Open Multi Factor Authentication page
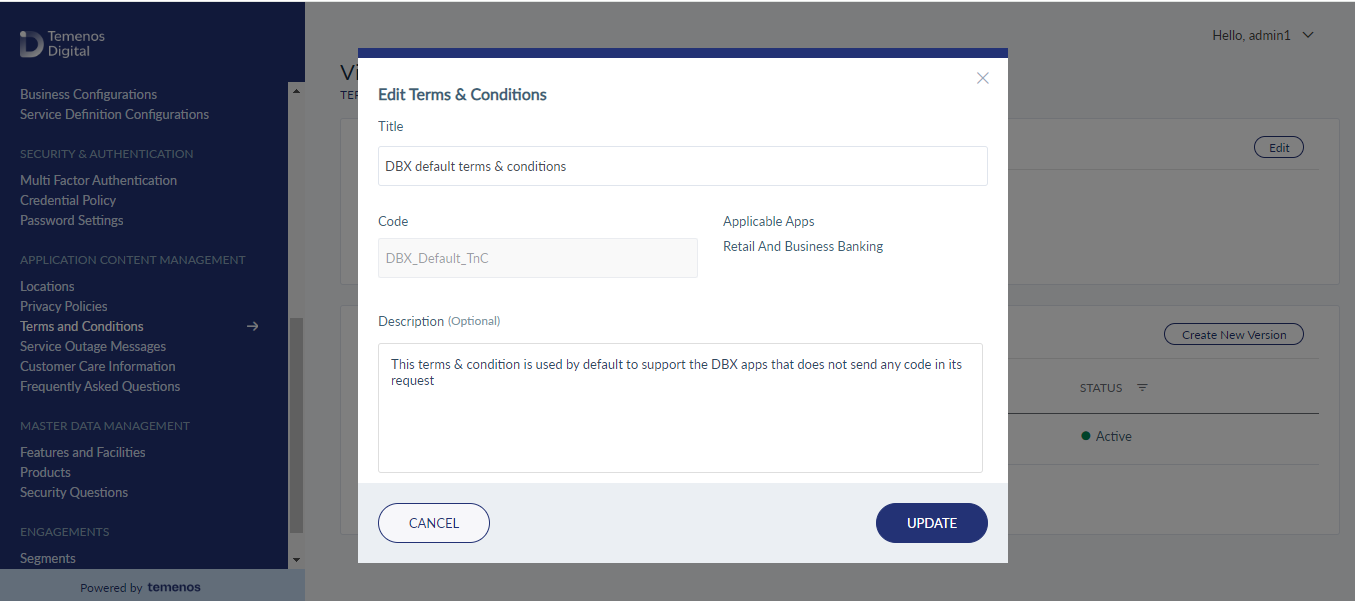The height and width of the screenshot is (601, 1355). [x=99, y=180]
